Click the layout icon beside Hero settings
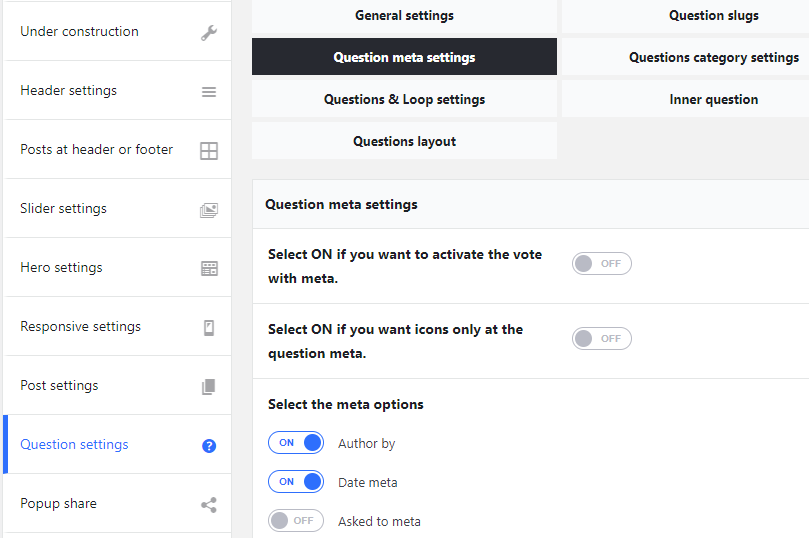 tap(209, 268)
